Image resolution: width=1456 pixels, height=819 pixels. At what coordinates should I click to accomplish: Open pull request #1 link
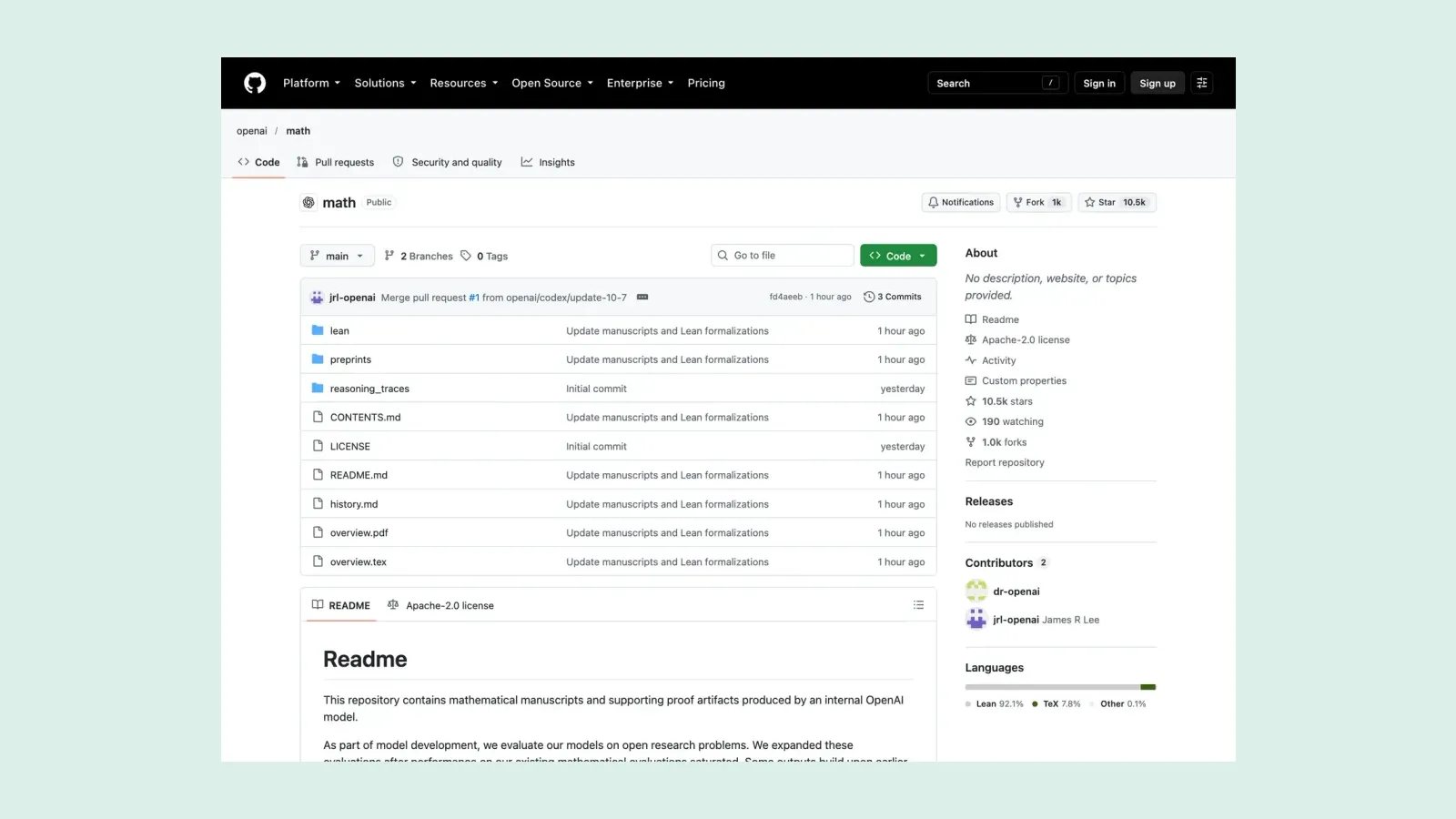(x=474, y=297)
